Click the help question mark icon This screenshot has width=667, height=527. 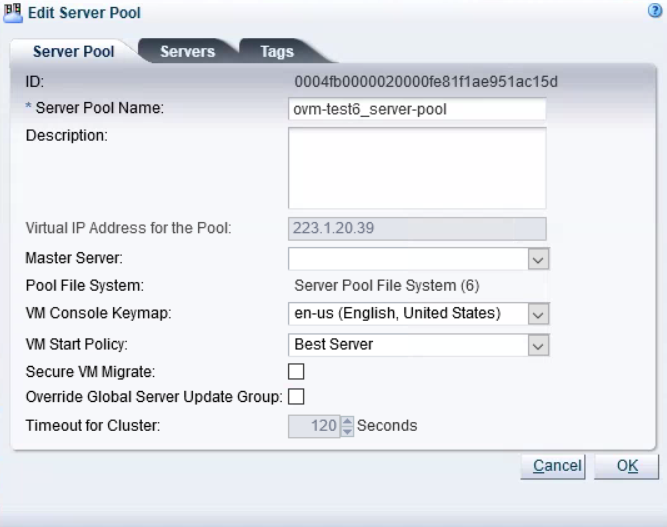tap(655, 11)
